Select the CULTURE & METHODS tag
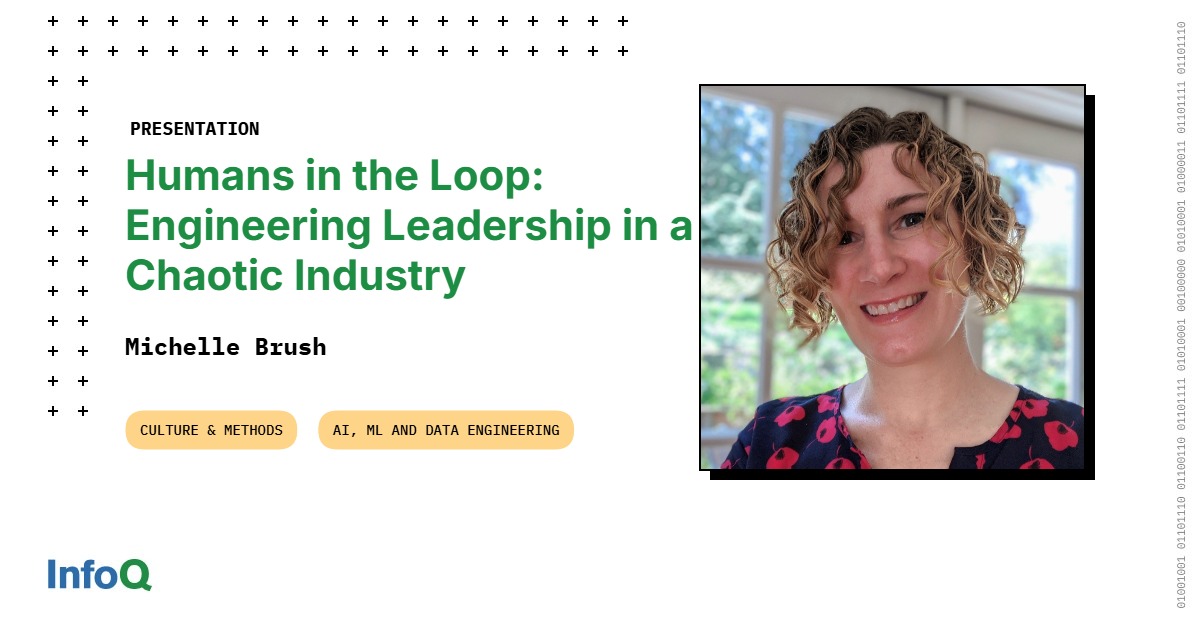Image resolution: width=1200 pixels, height=630 pixels. click(211, 430)
